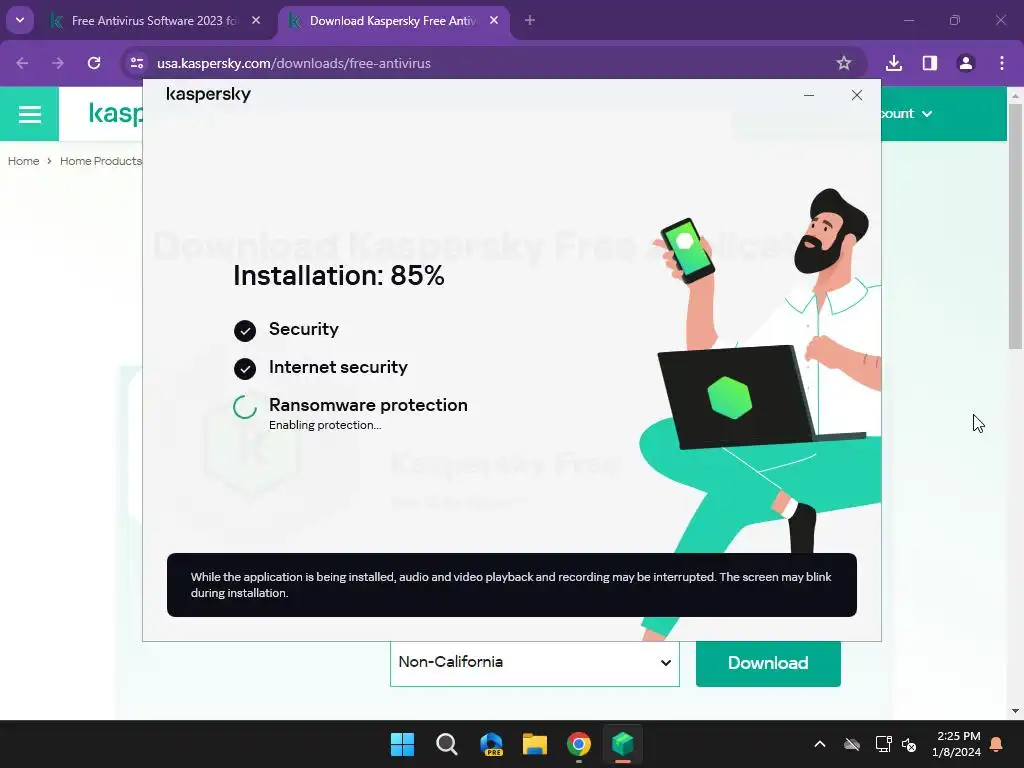Click 'Enabling protection...' status text

(x=325, y=425)
